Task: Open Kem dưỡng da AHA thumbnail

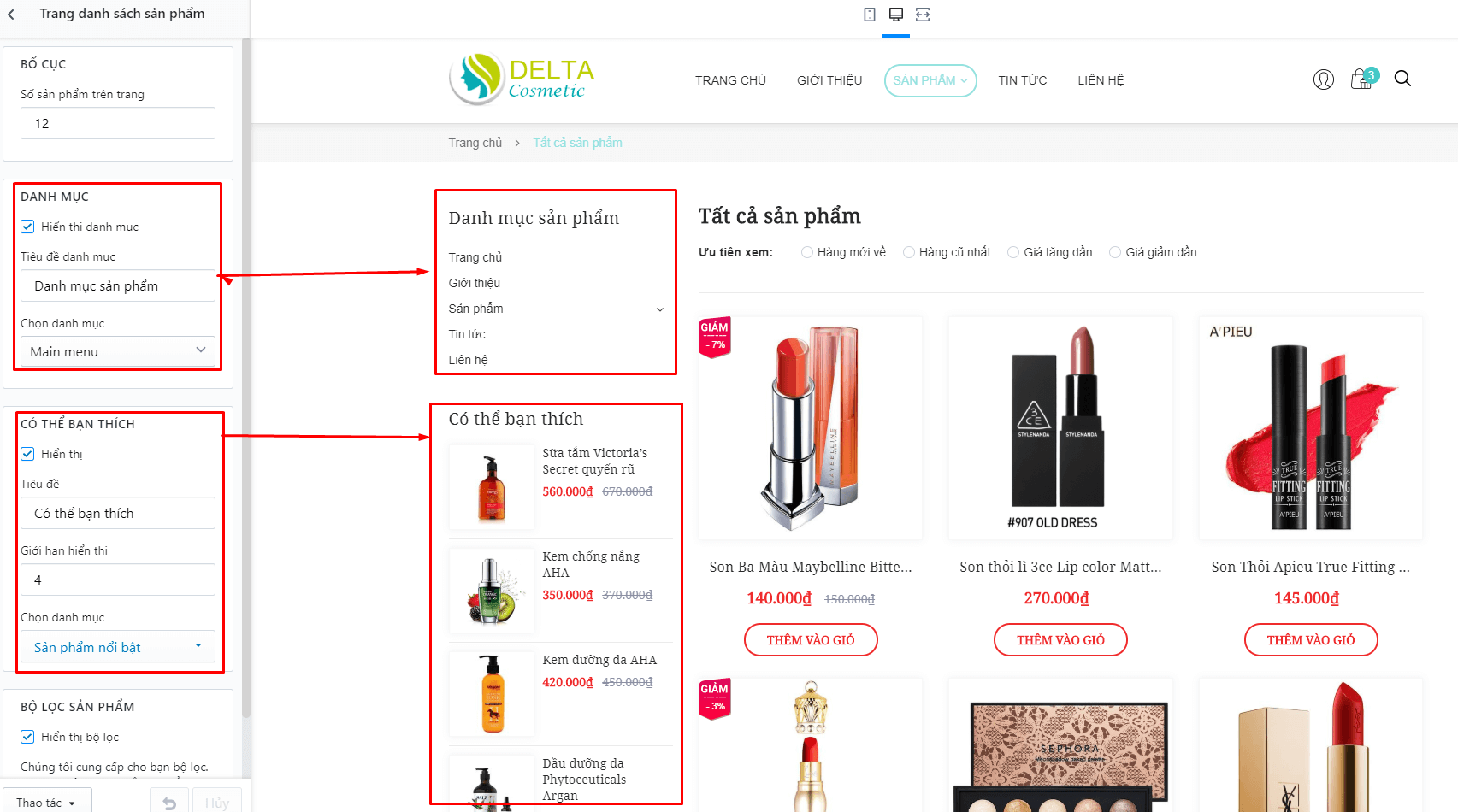Action: click(492, 694)
